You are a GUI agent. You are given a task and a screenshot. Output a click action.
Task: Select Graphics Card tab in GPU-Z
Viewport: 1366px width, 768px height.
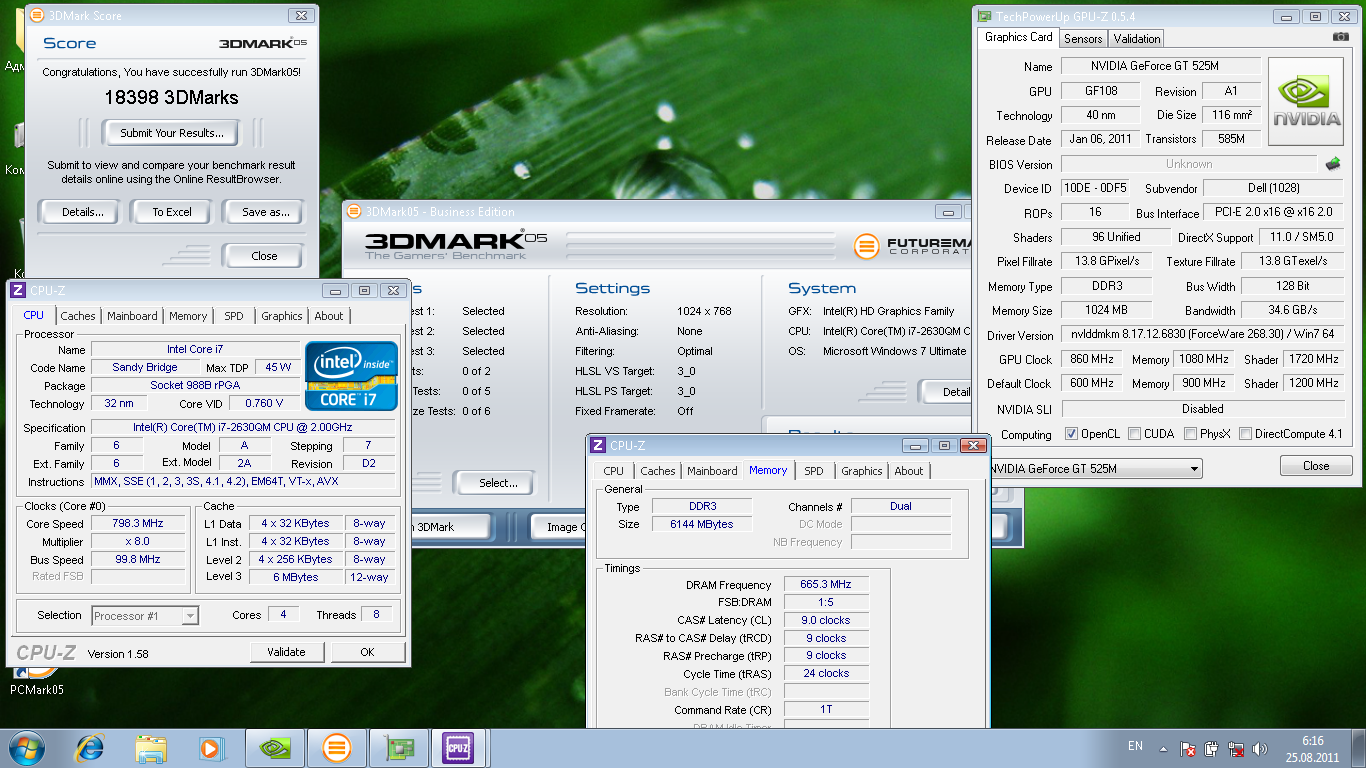pos(1018,37)
